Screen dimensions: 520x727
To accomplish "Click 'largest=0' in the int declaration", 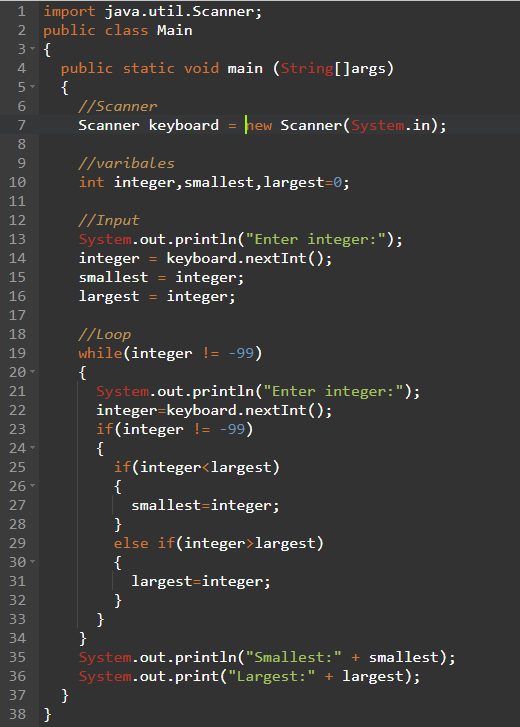I will point(303,183).
